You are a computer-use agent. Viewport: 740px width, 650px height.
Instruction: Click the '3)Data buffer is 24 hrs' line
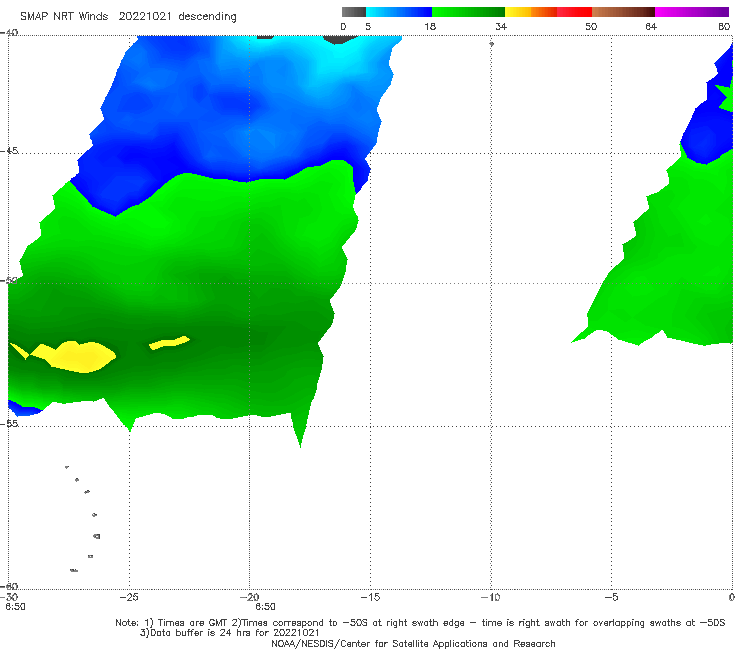pos(229,633)
